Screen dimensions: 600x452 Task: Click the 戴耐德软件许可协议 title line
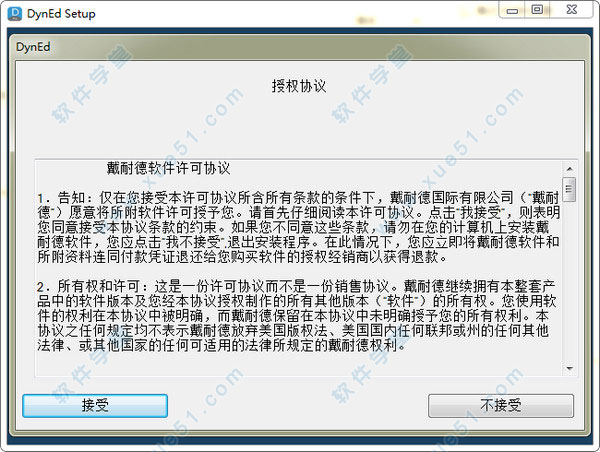[x=168, y=168]
